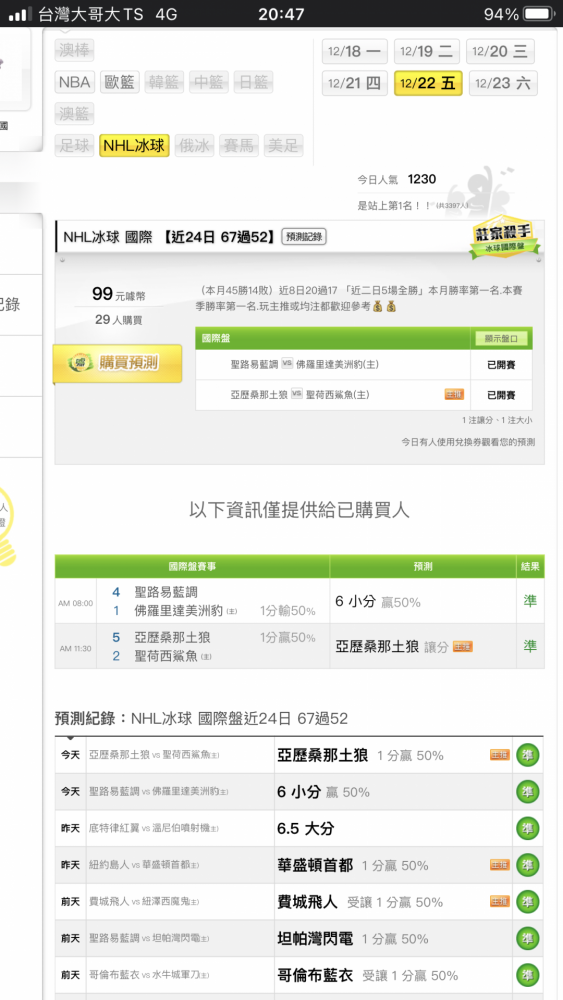Viewport: 563px width, 1000px height.
Task: Choose date 12/22 五
Action: [428, 83]
